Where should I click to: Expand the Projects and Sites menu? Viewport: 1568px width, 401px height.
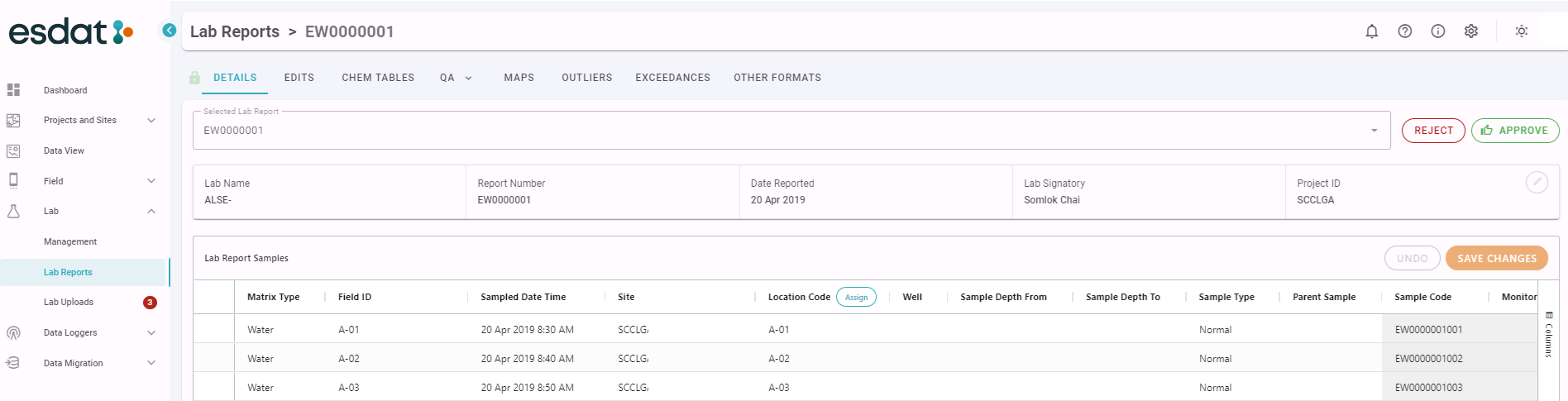151,121
